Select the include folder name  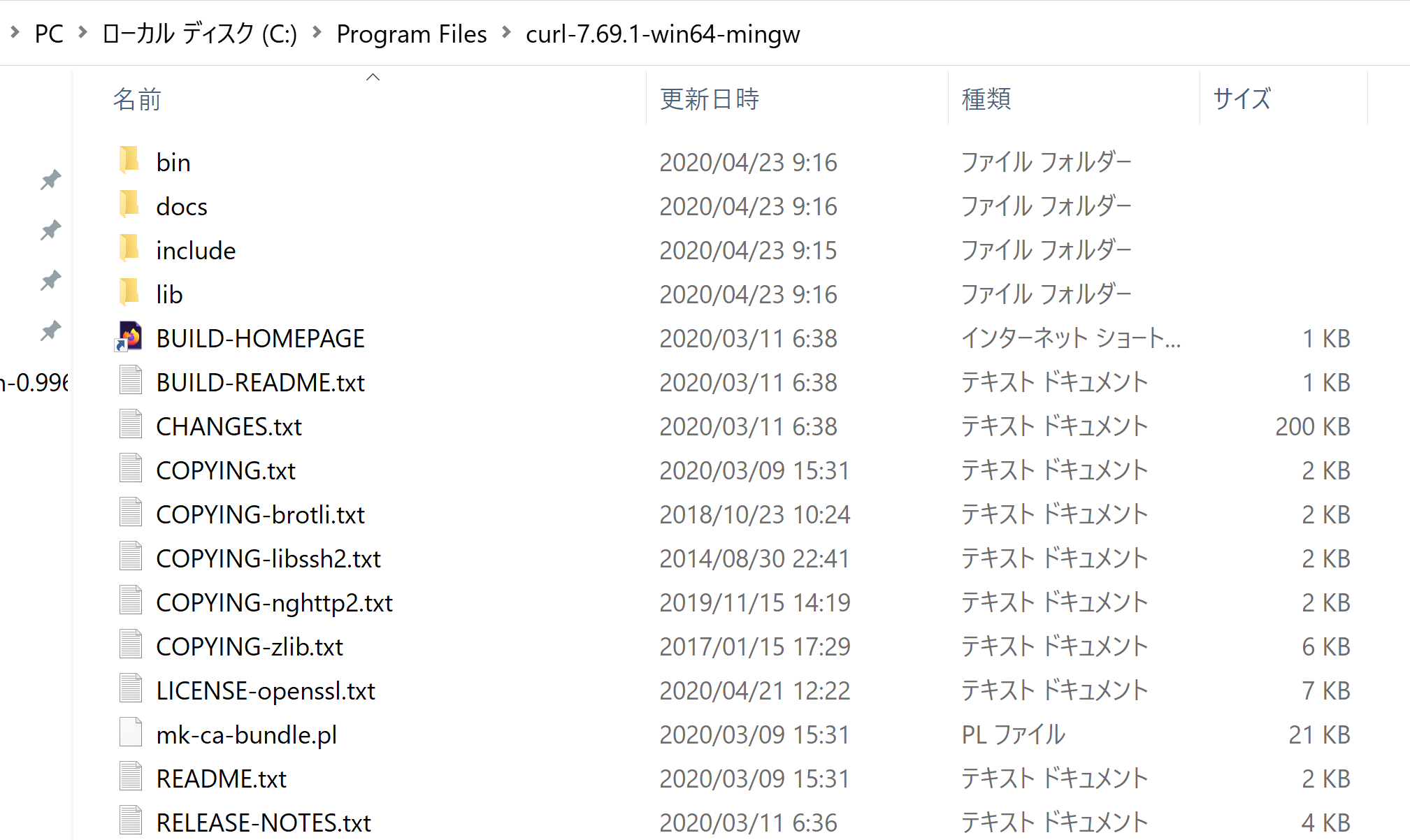pos(196,250)
